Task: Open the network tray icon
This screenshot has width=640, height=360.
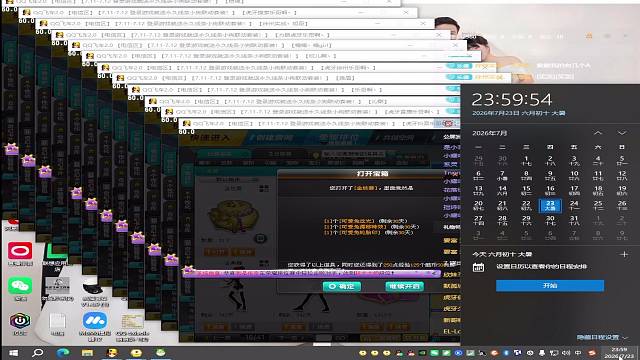Action: [554, 353]
